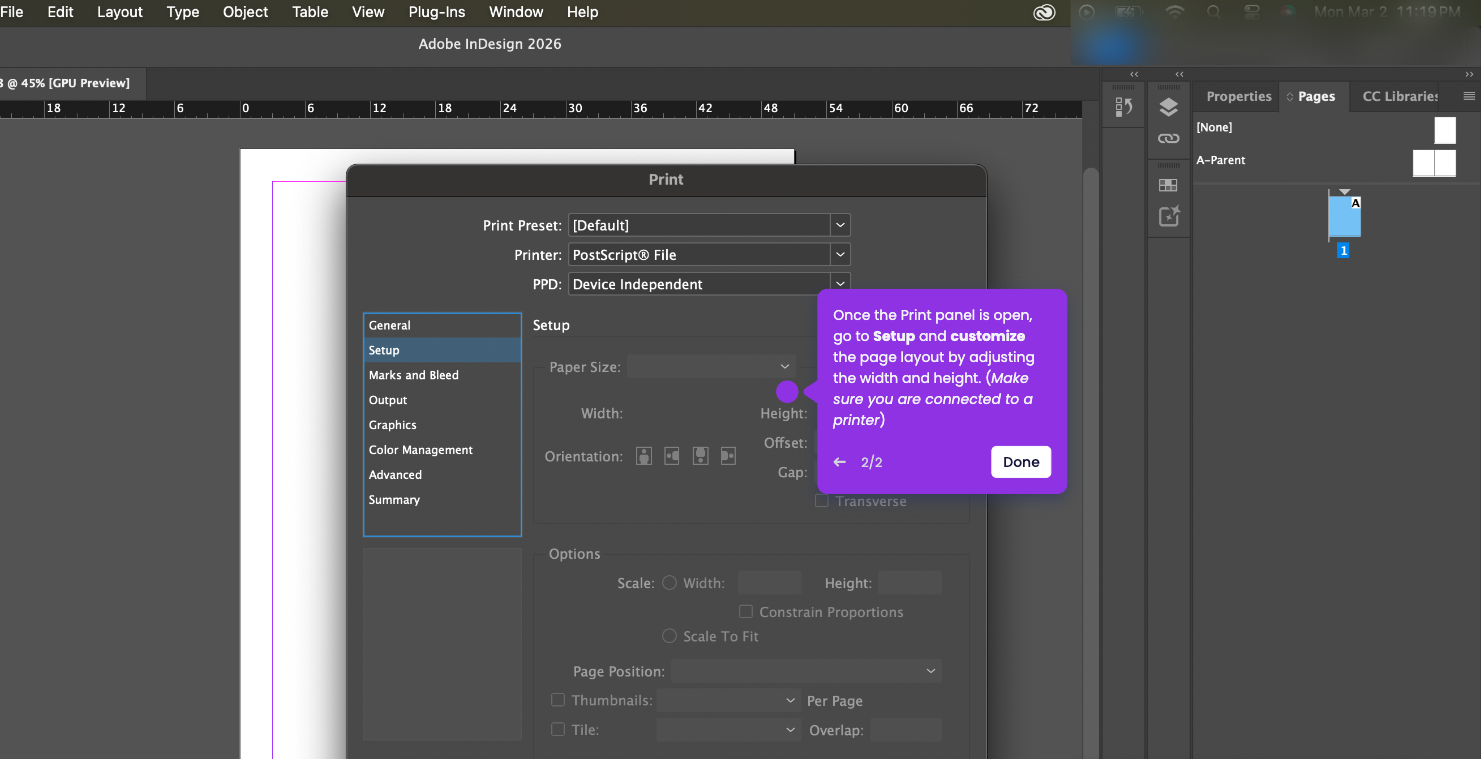
Task: Open the Swatches panel icon
Action: (x=1168, y=185)
